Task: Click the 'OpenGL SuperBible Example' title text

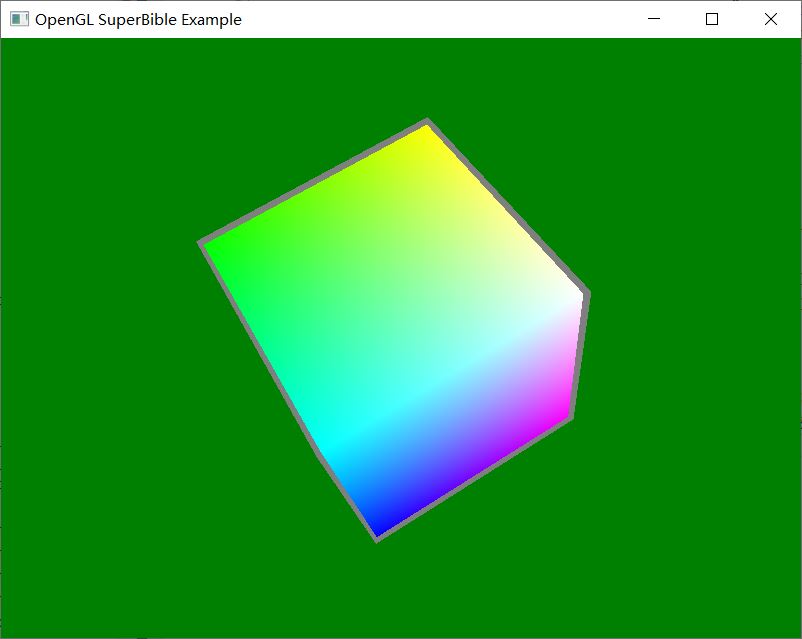Action: (138, 20)
